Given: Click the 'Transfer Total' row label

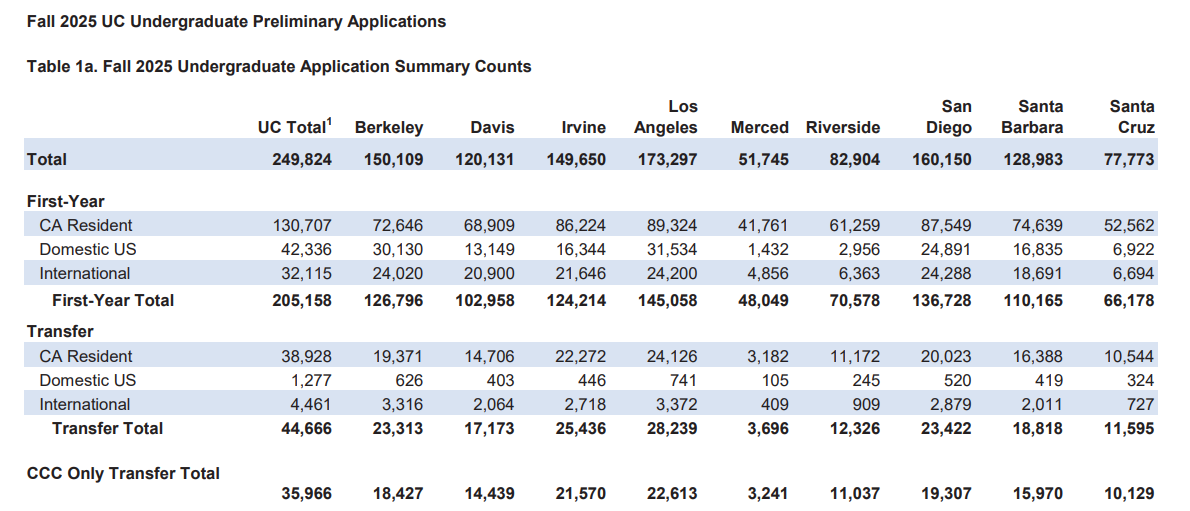Looking at the screenshot, I should pos(108,428).
